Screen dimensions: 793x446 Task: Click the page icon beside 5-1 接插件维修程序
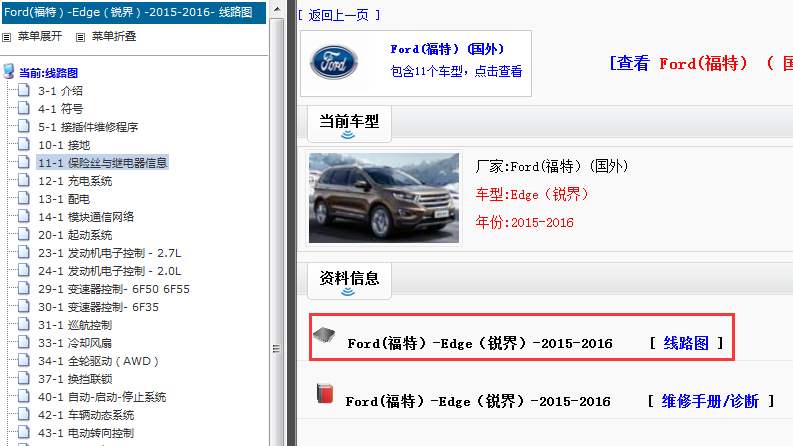click(x=24, y=126)
